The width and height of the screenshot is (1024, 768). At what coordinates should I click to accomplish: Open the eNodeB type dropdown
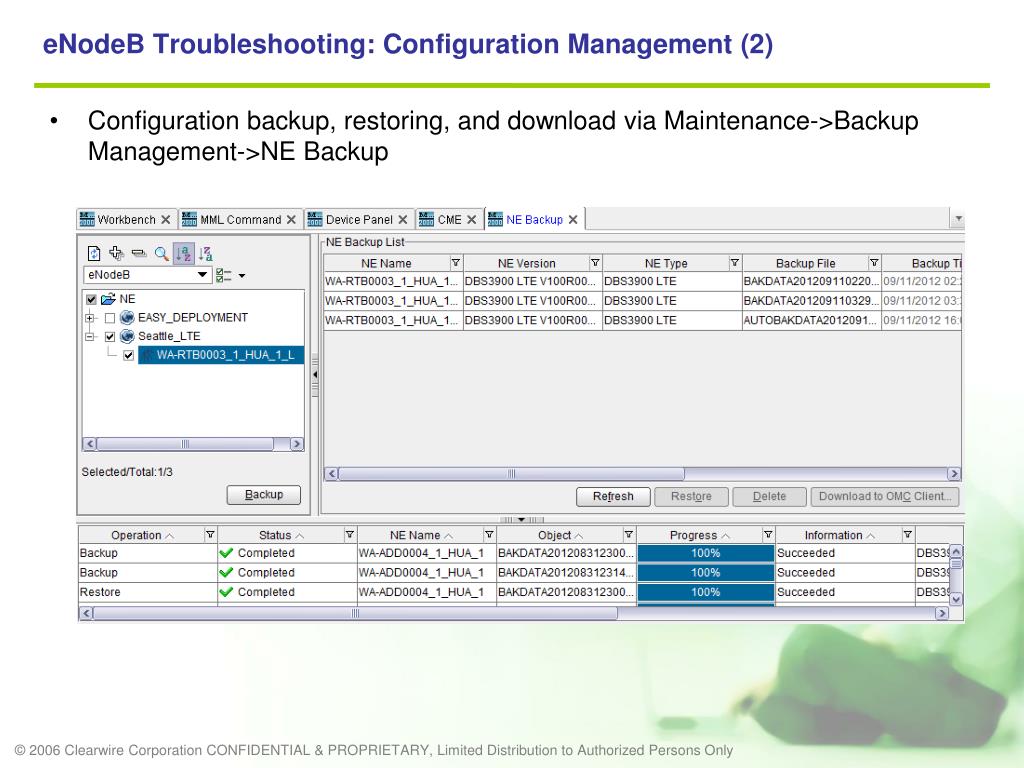[x=203, y=274]
